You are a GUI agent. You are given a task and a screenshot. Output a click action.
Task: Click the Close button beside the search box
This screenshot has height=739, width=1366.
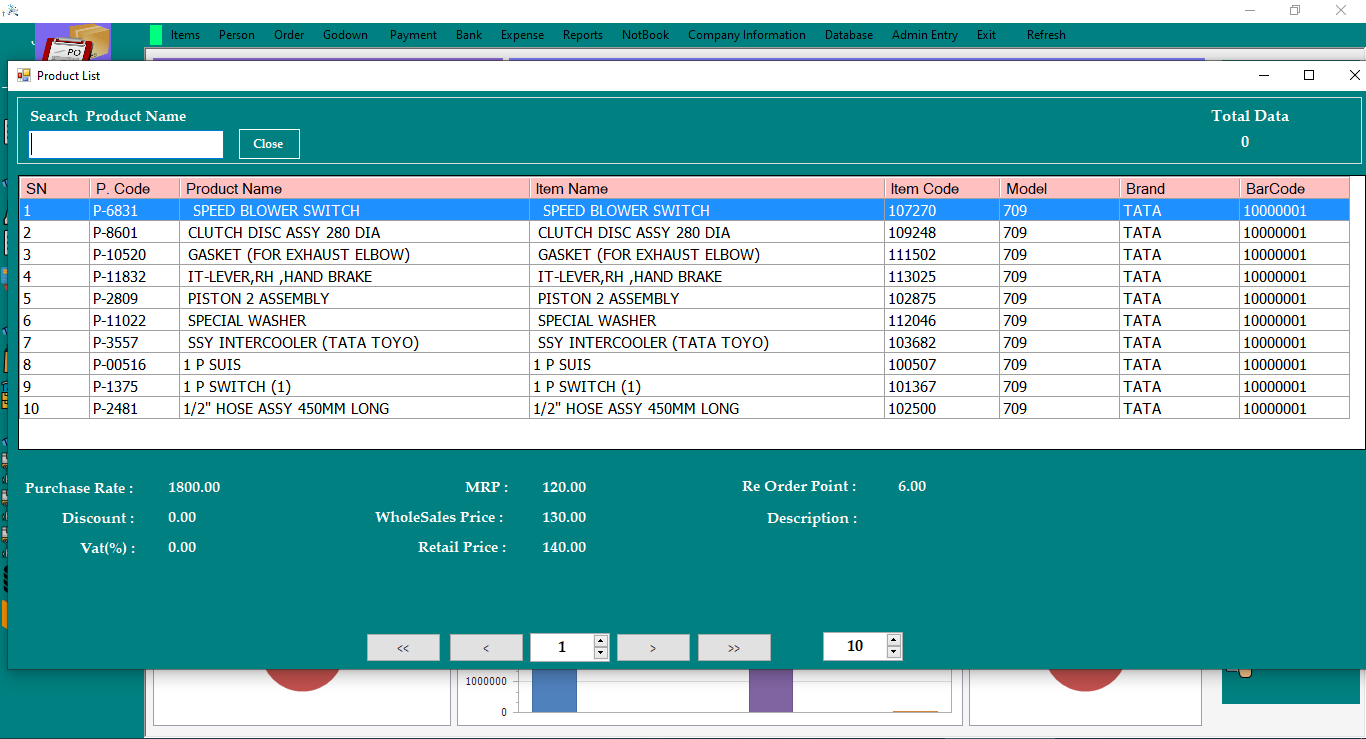tap(268, 144)
